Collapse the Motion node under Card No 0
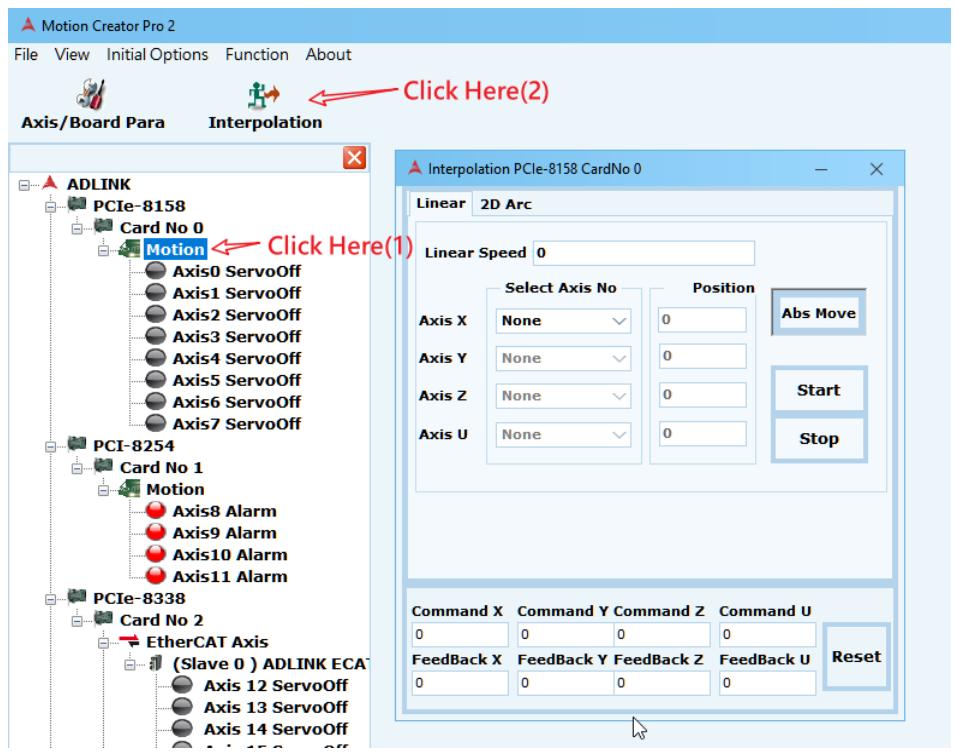This screenshot has height=756, width=954. (103, 250)
